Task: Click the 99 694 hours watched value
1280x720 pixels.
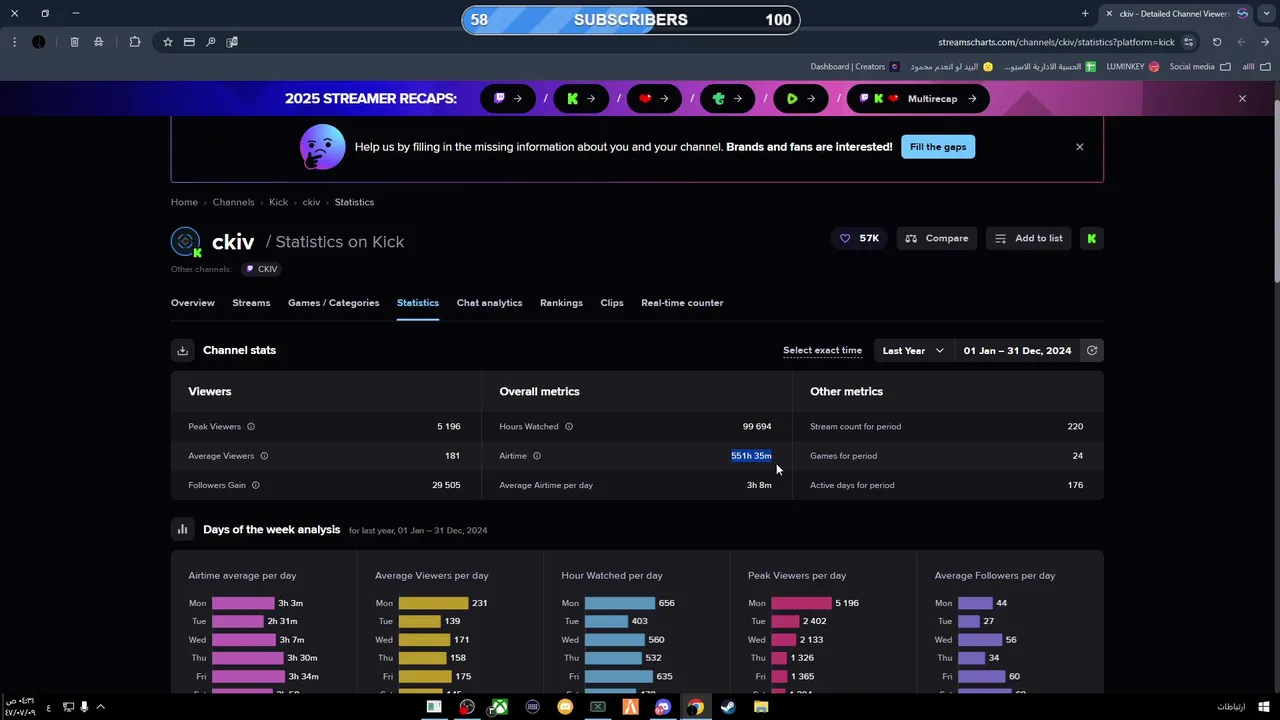Action: pos(757,427)
